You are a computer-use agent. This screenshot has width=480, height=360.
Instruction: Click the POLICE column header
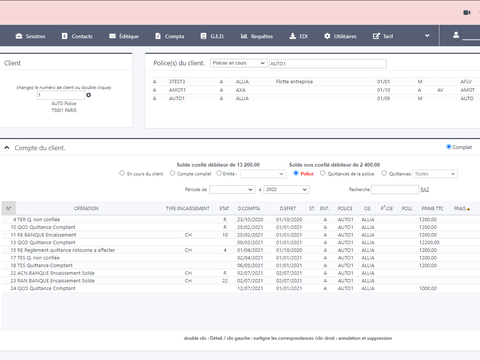345,208
